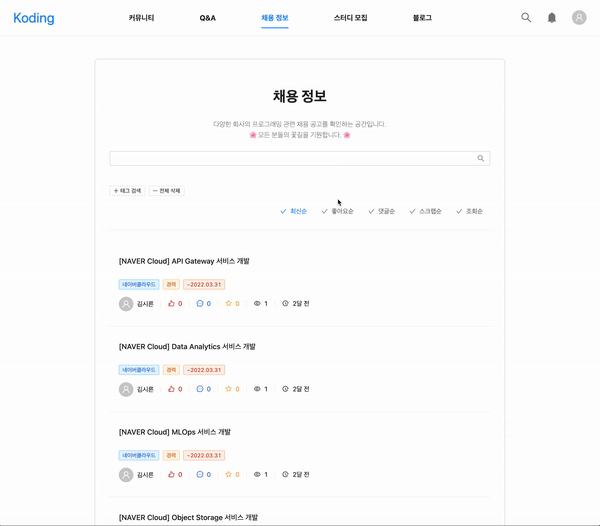This screenshot has width=600, height=526.
Task: Click scrap star icon on MLOps post
Action: pyautogui.click(x=228, y=474)
